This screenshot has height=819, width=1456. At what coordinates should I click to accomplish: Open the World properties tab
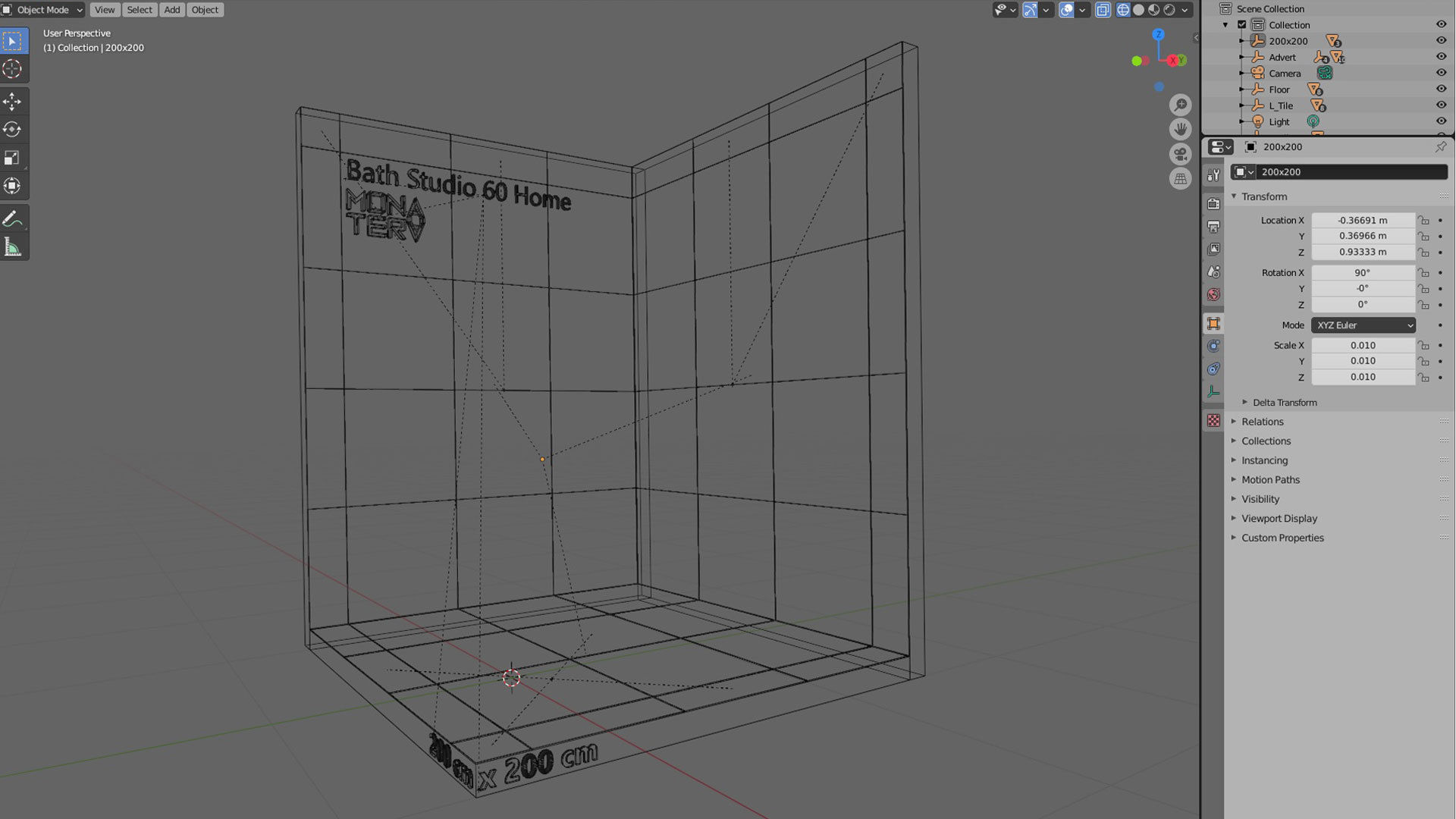[x=1213, y=294]
